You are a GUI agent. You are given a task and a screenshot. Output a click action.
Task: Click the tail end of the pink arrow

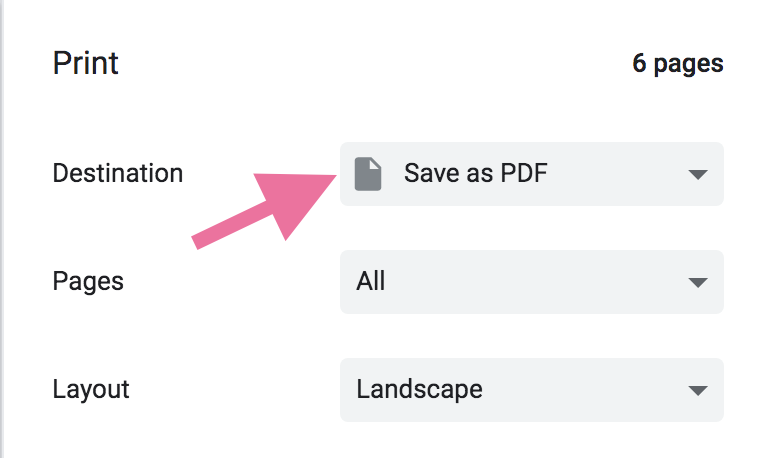point(200,241)
